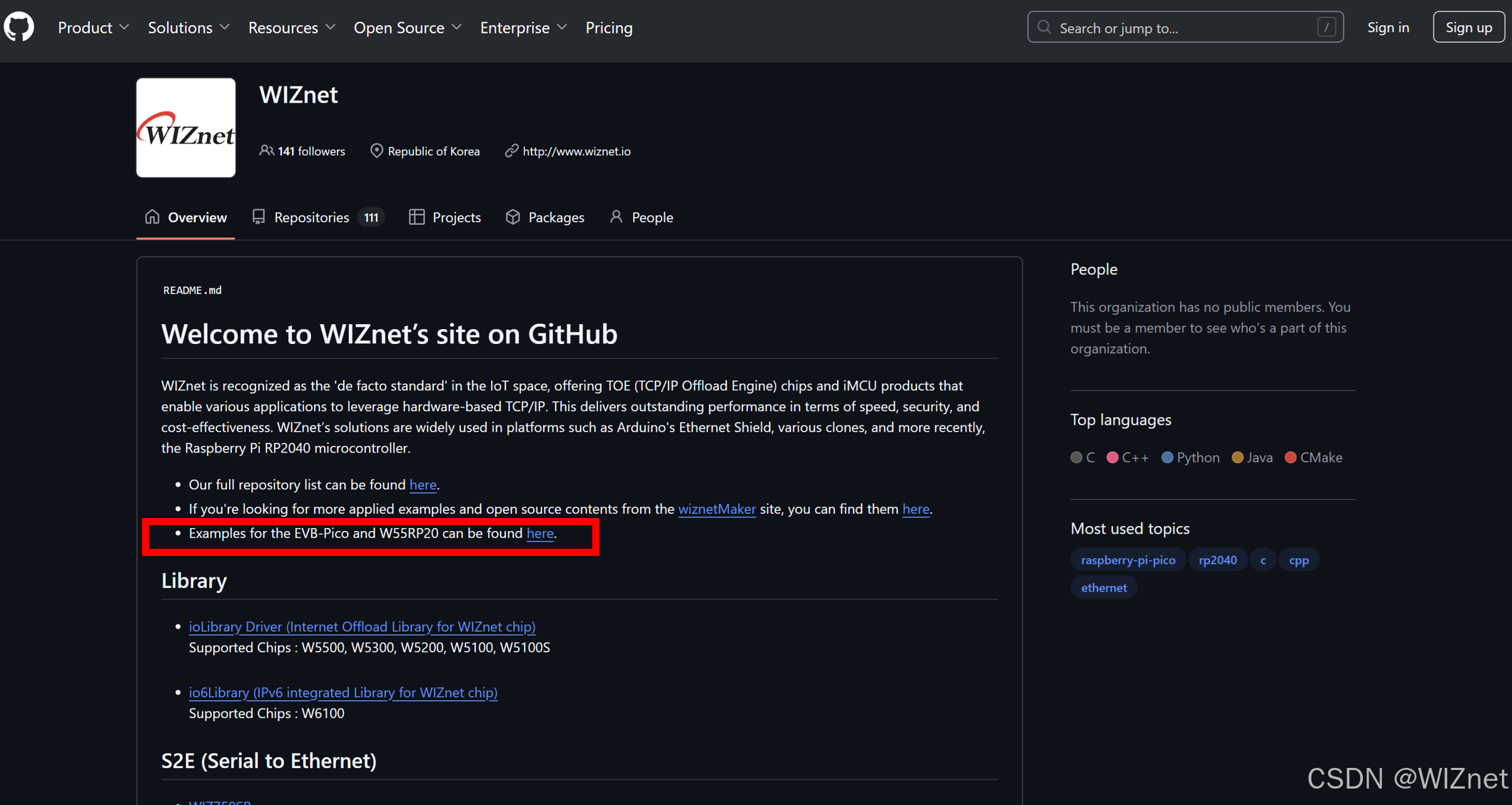Open the Pricing menu item
The height and width of the screenshot is (805, 1512).
tap(609, 28)
